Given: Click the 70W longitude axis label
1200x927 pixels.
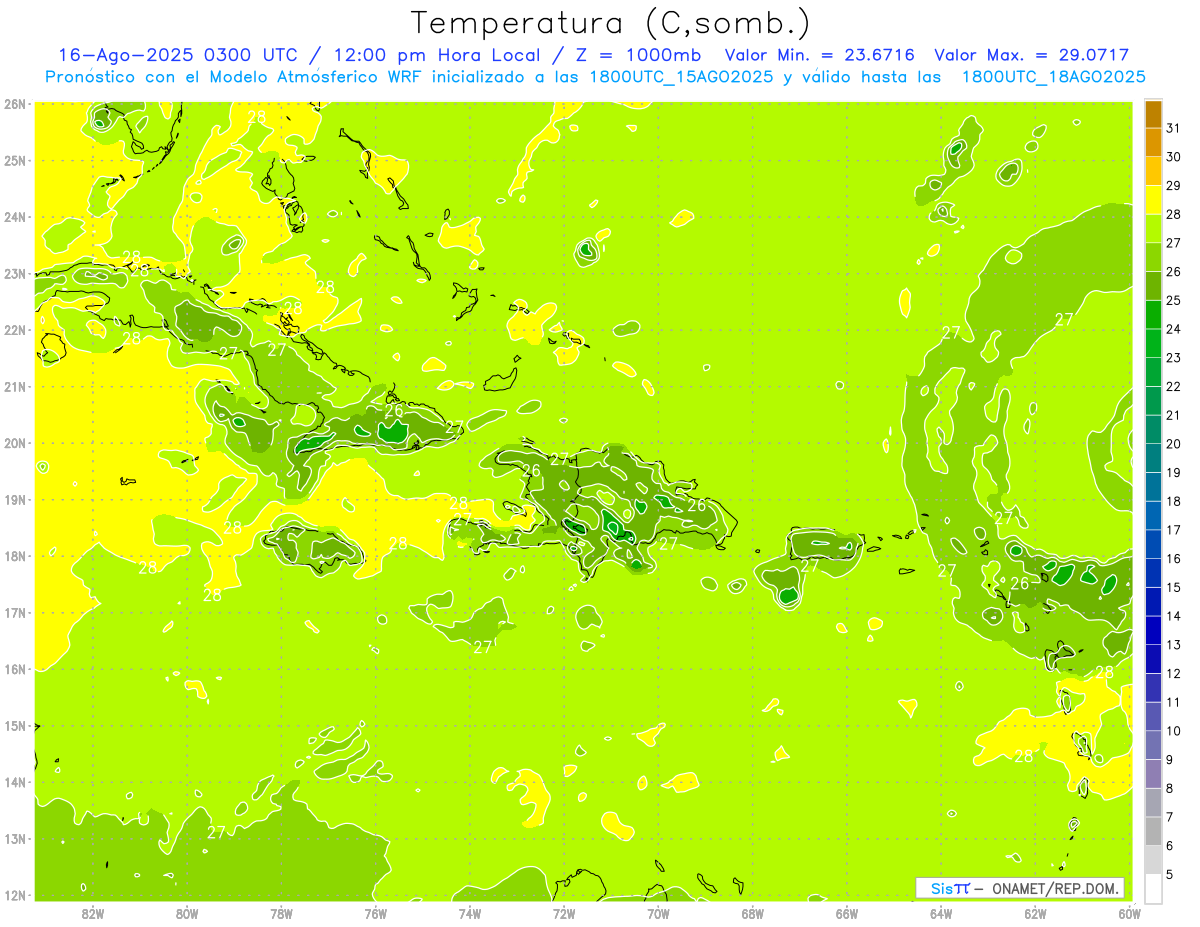Looking at the screenshot, I should (658, 913).
